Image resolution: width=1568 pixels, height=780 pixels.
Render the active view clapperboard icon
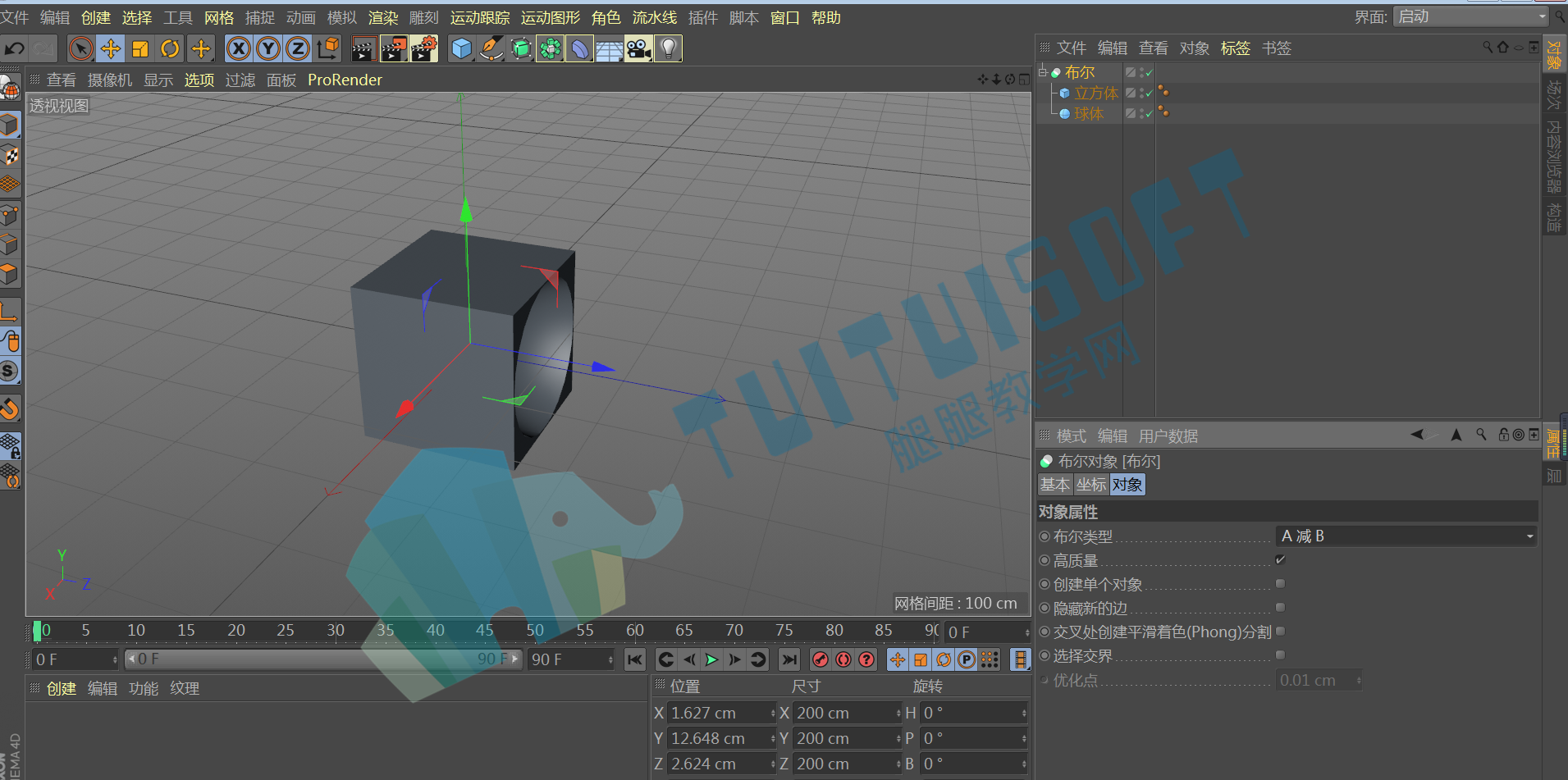(x=363, y=49)
